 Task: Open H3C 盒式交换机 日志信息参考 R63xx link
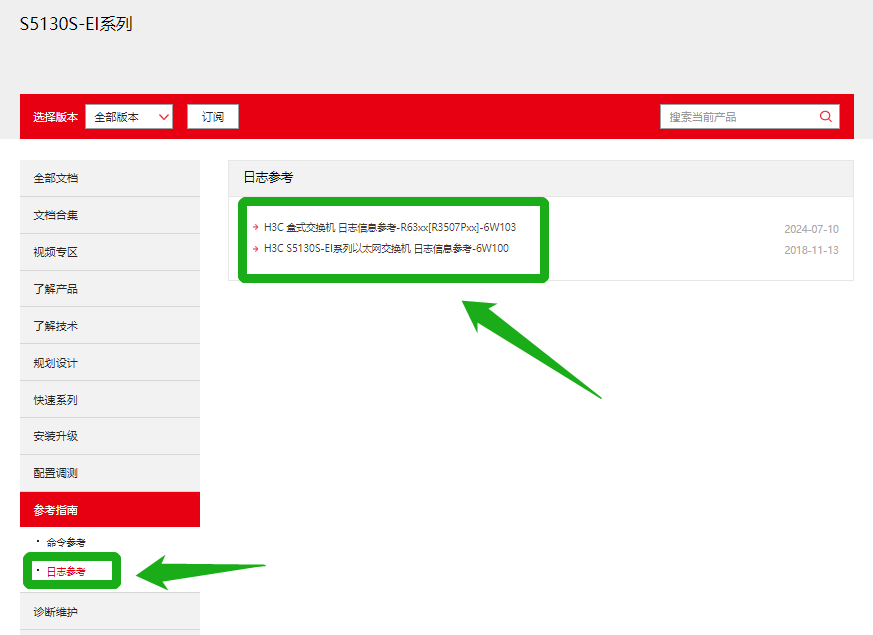(390, 227)
